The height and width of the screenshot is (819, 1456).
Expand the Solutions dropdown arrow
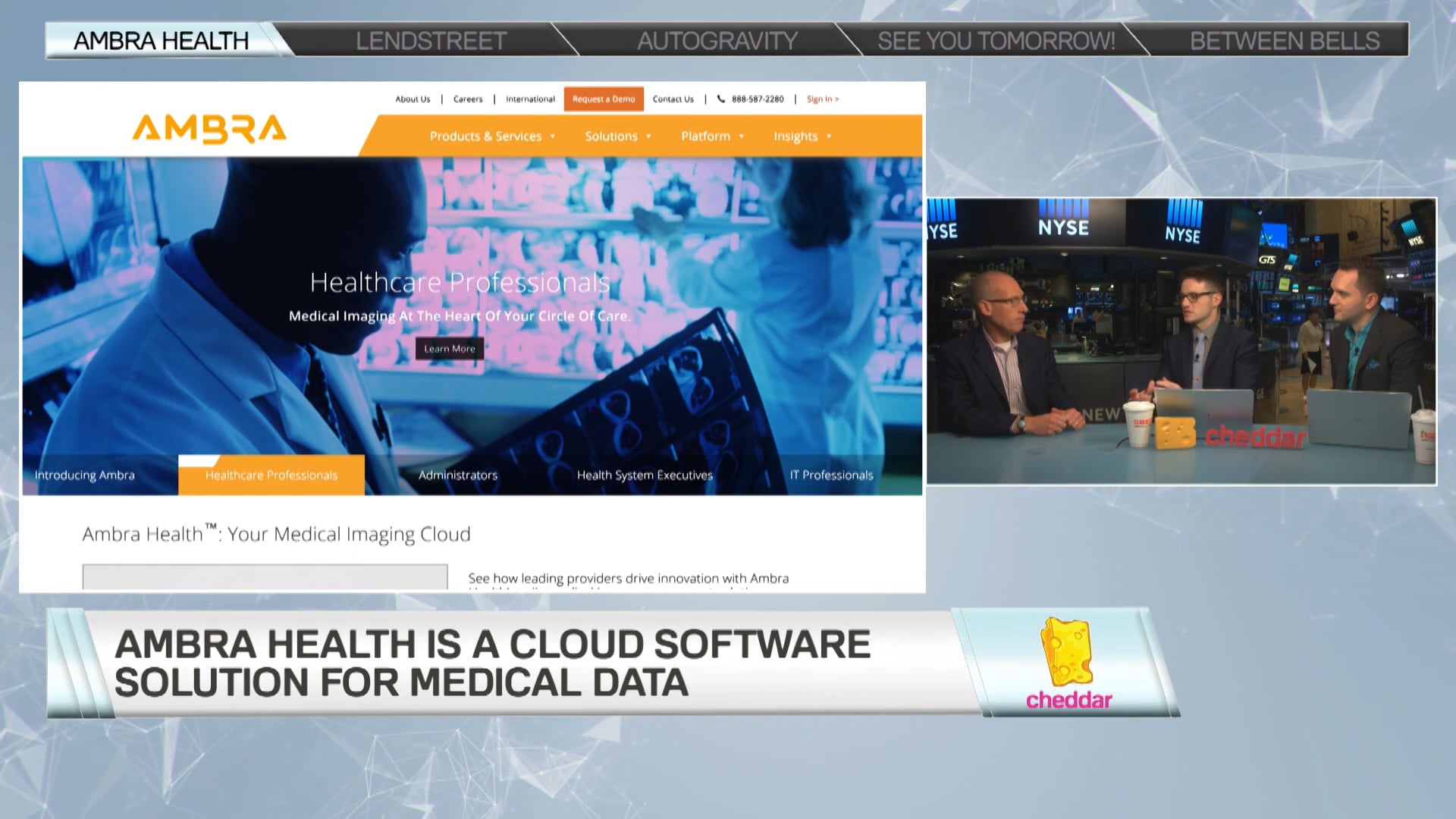(648, 136)
